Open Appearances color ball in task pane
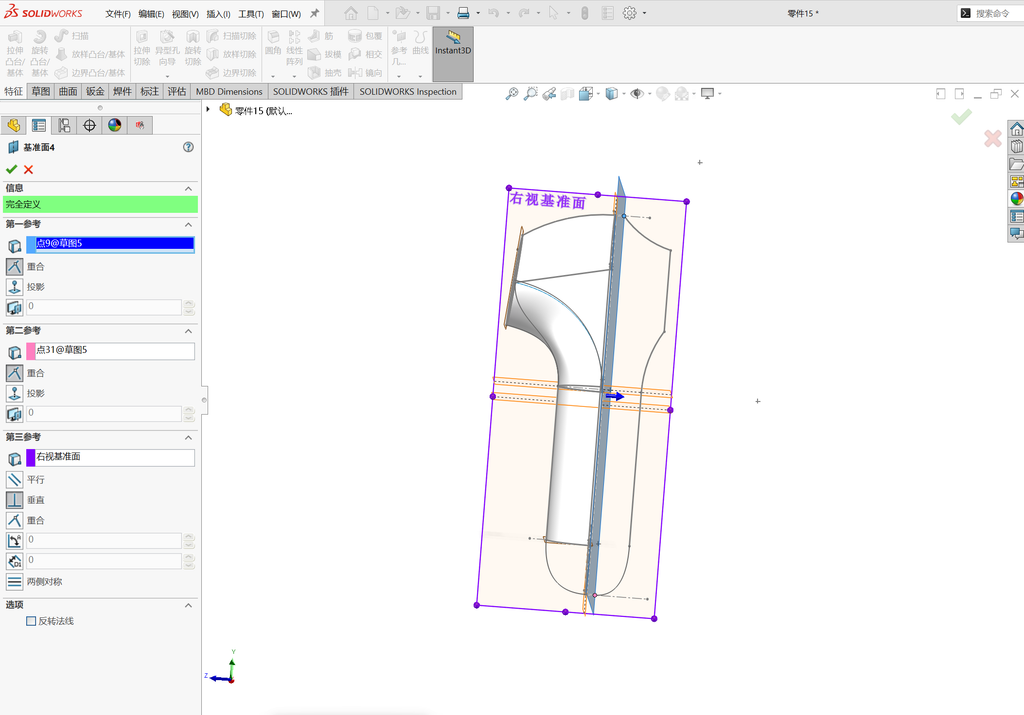Image resolution: width=1024 pixels, height=715 pixels. pyautogui.click(x=1016, y=199)
